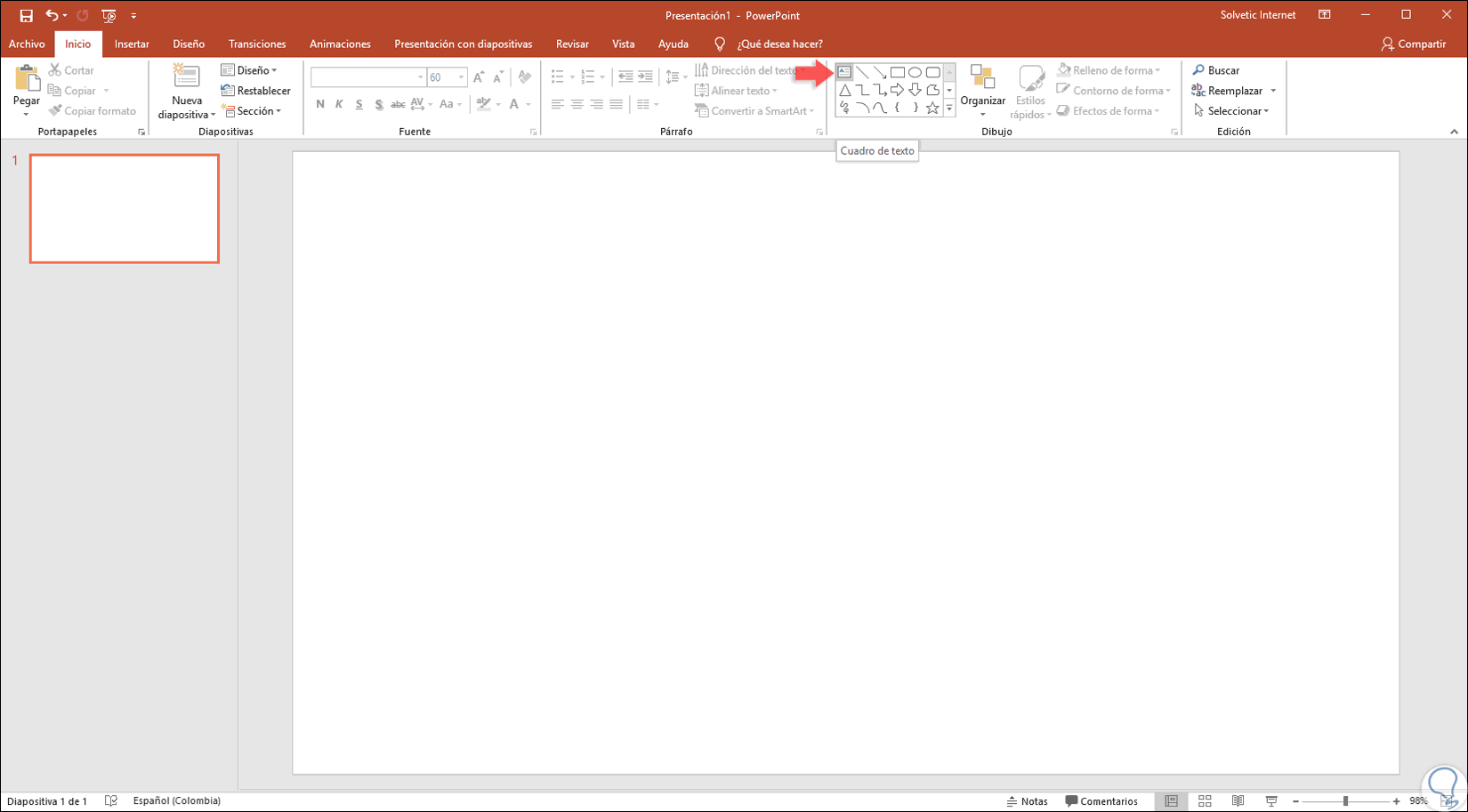
Task: Click the slideshow view icon in status bar
Action: click(x=1271, y=801)
